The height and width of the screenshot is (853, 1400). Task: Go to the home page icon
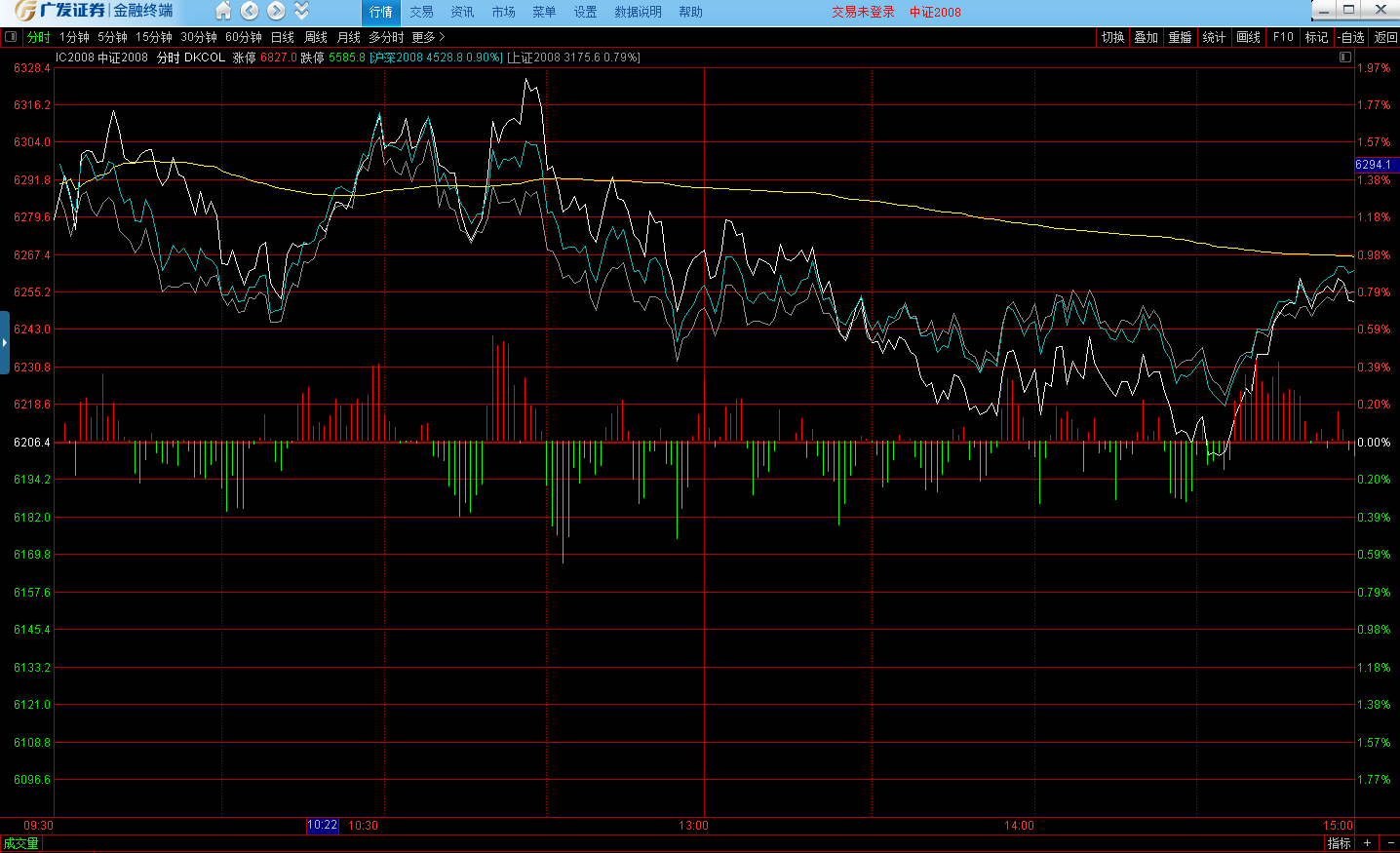tap(223, 11)
